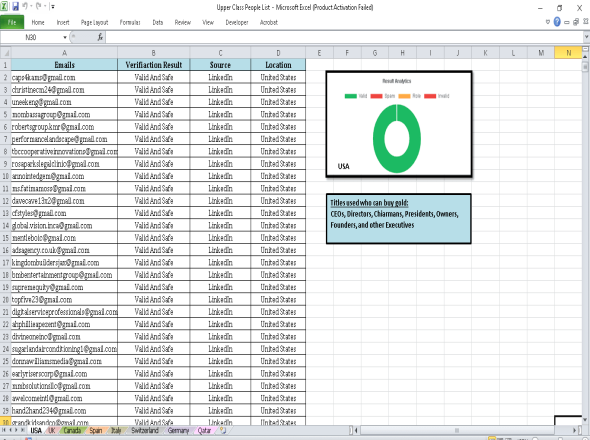Jump to the first sheet with the navigation arrow
Viewport: 590px width, 440px height.
click(x=4, y=430)
